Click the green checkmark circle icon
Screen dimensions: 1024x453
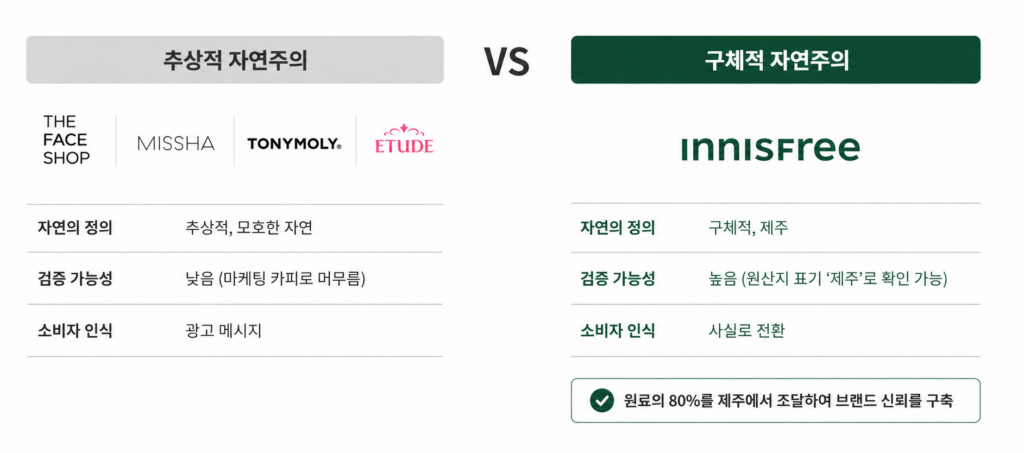[599, 401]
